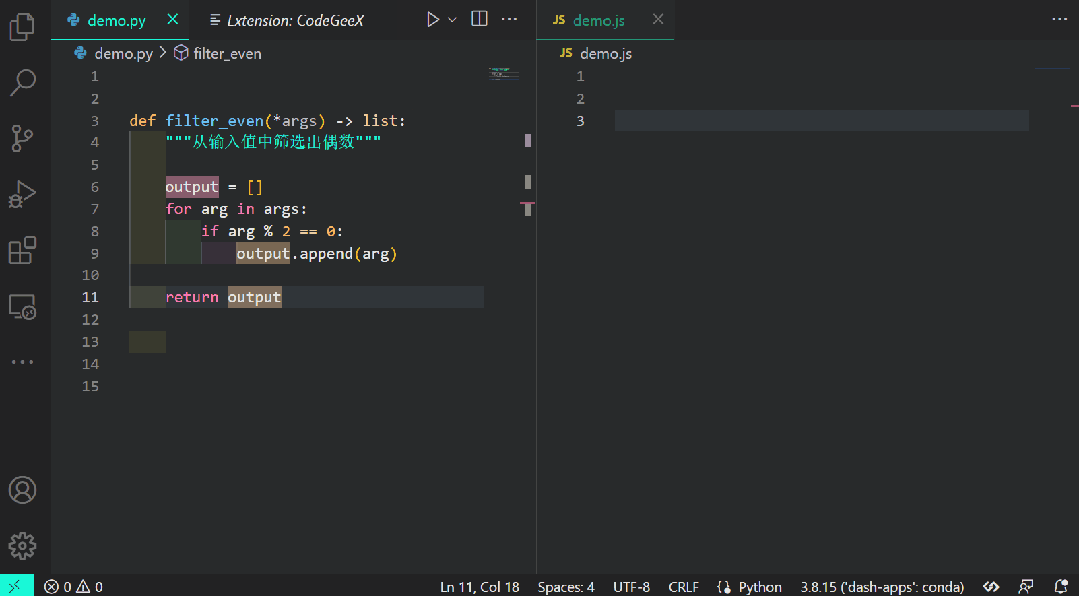Run the Python file with play button
Viewport: 1079px width, 596px height.
click(432, 19)
